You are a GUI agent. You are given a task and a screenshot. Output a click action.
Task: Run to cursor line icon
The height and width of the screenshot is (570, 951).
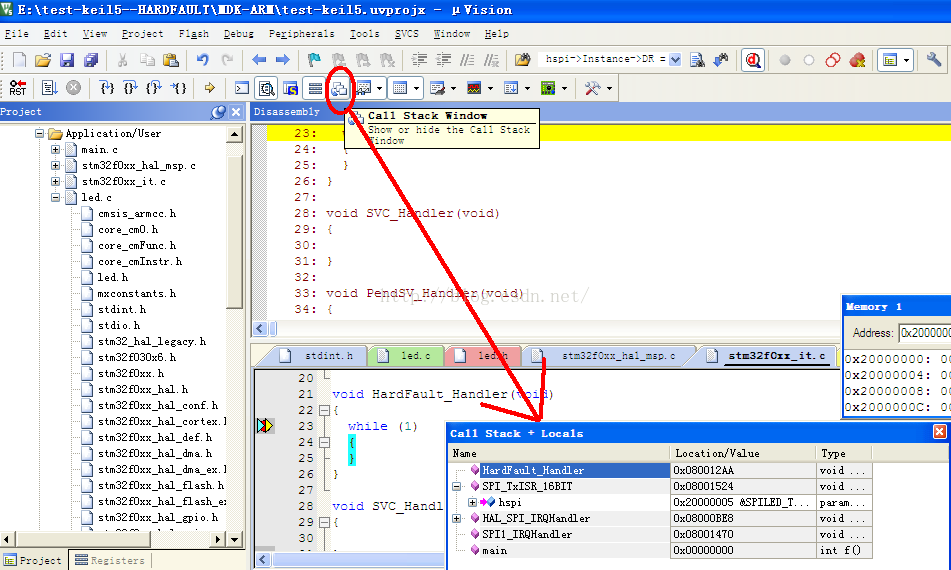tap(178, 88)
